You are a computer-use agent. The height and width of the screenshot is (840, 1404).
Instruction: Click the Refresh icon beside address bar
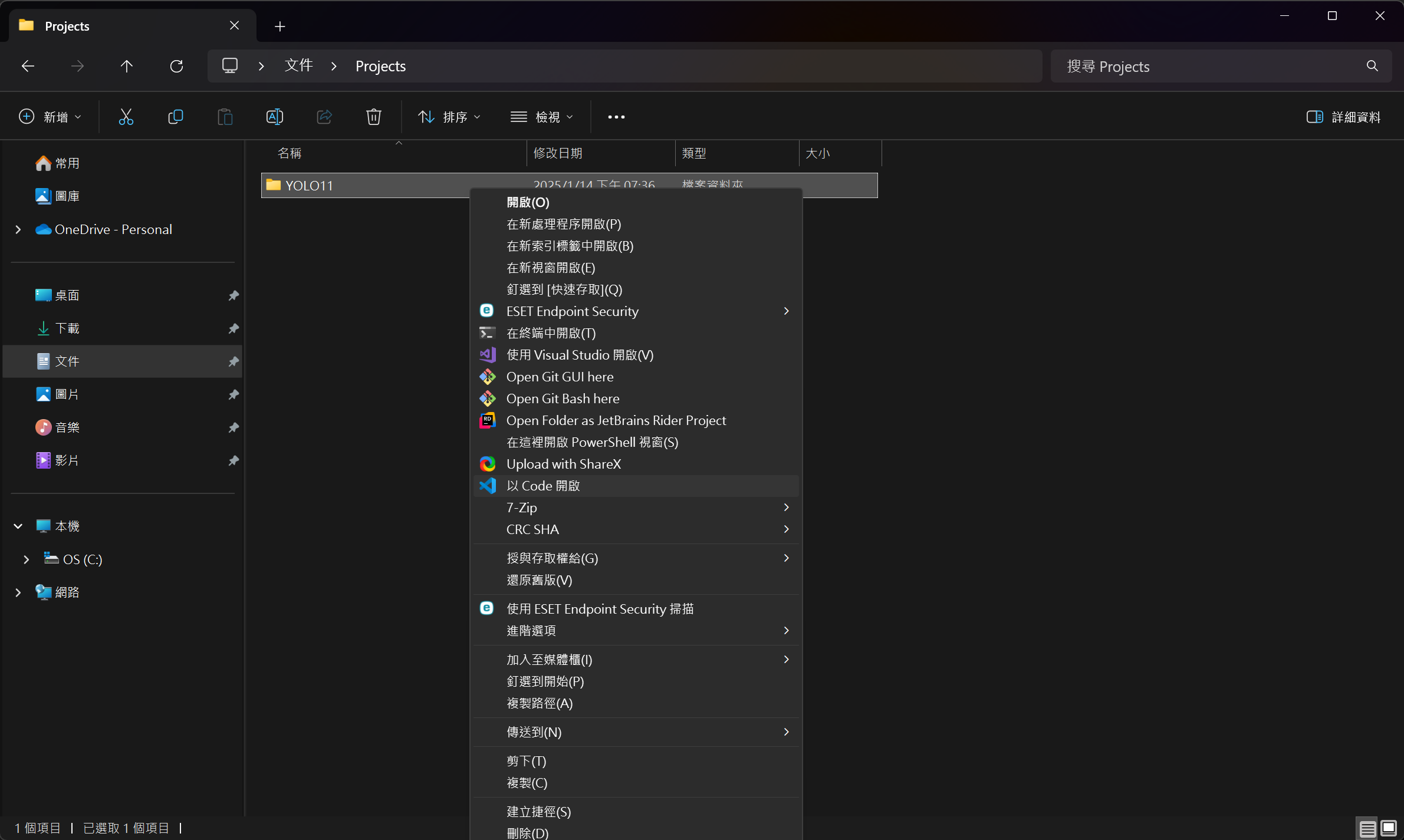click(176, 66)
